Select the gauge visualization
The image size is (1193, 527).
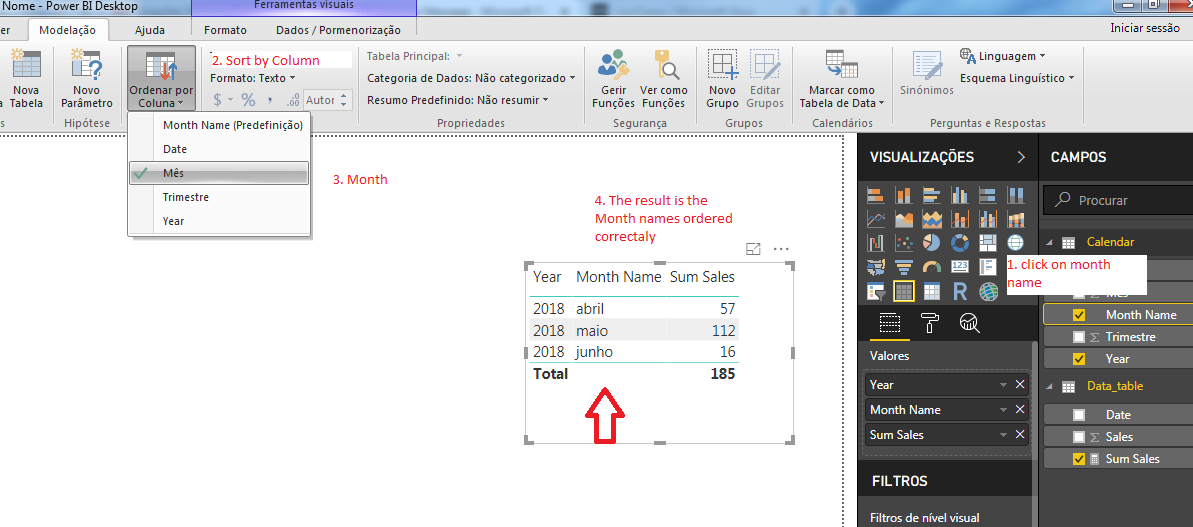pos(931,267)
